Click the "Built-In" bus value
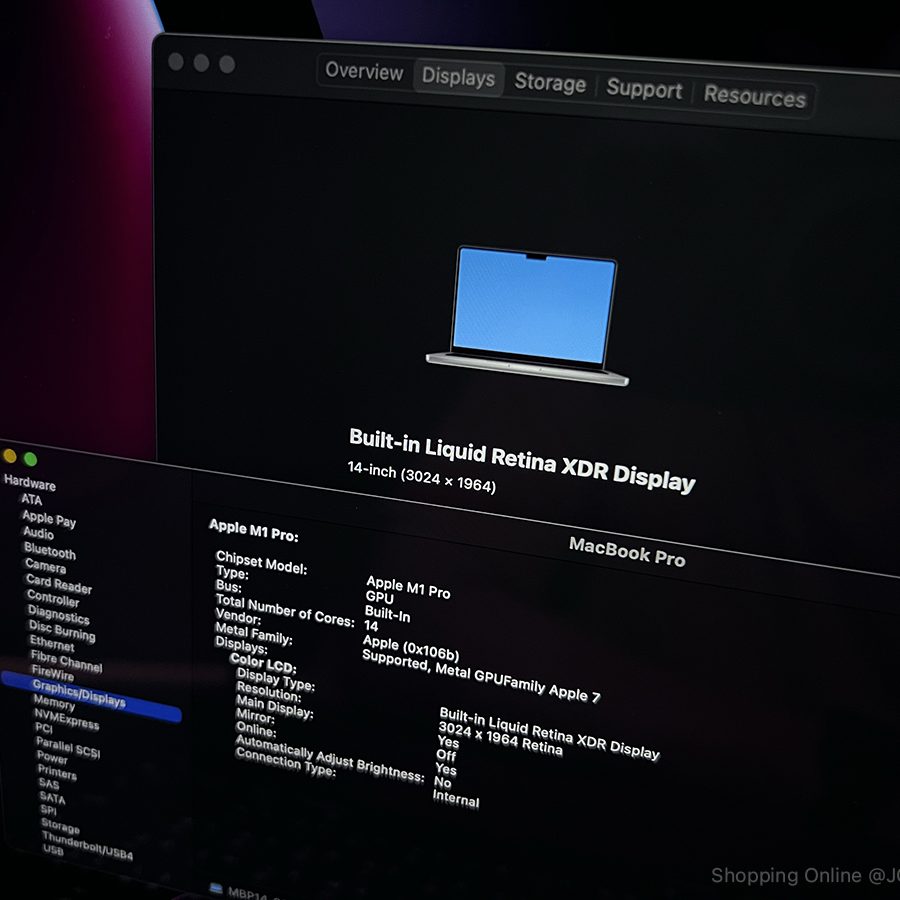 (387, 614)
